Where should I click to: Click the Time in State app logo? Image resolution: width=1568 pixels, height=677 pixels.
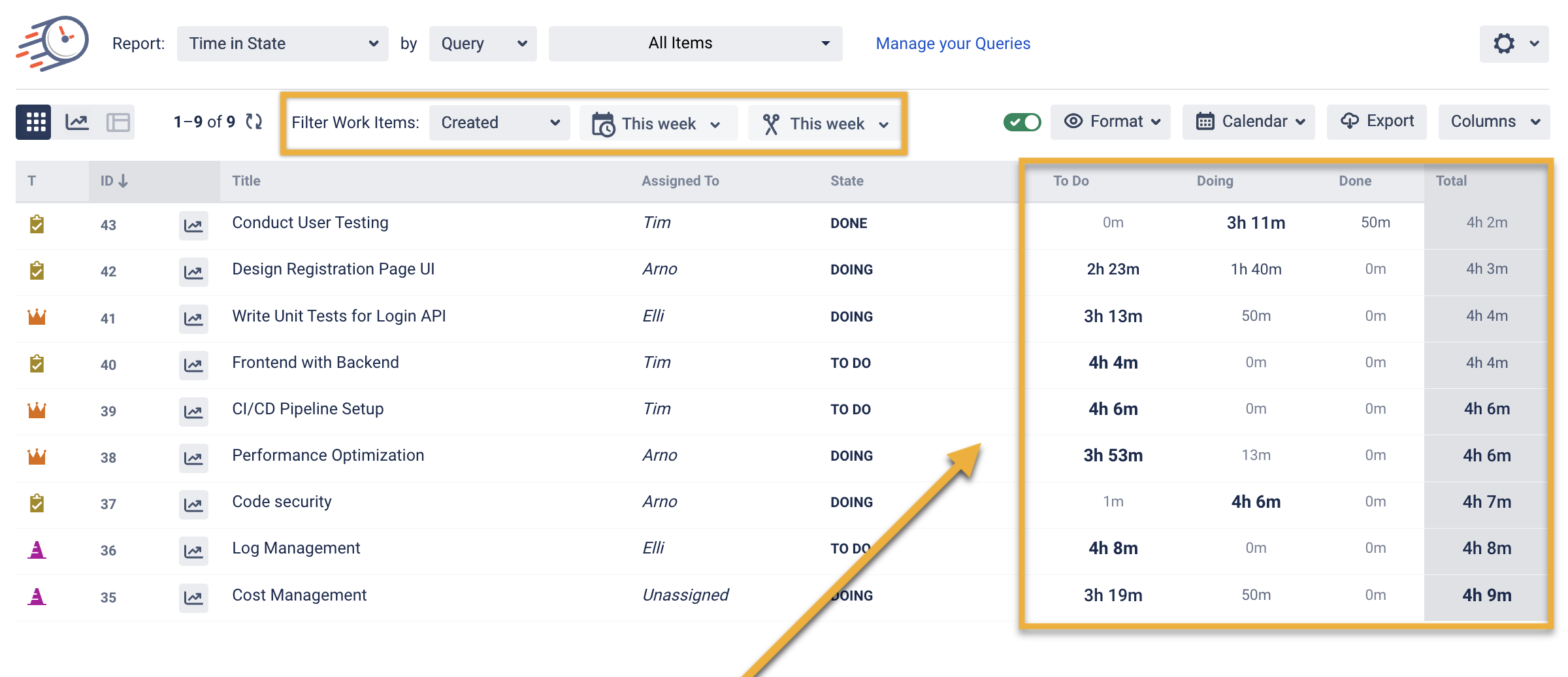tap(54, 43)
